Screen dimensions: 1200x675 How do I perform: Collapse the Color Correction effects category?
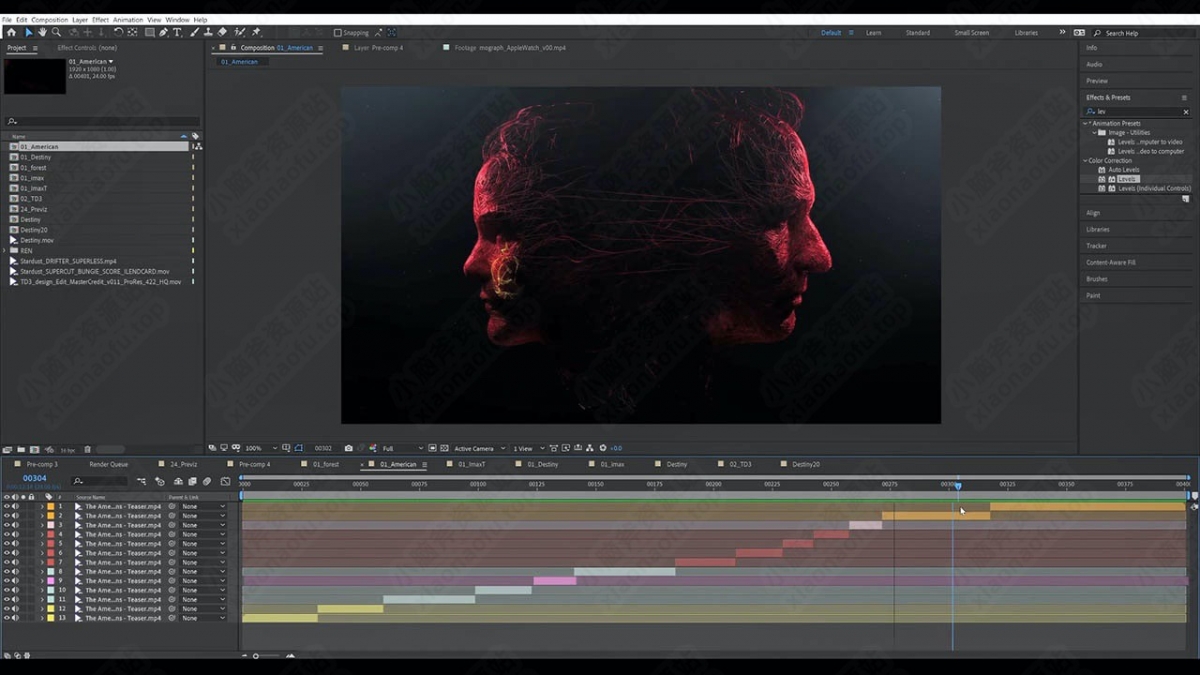coord(1085,160)
